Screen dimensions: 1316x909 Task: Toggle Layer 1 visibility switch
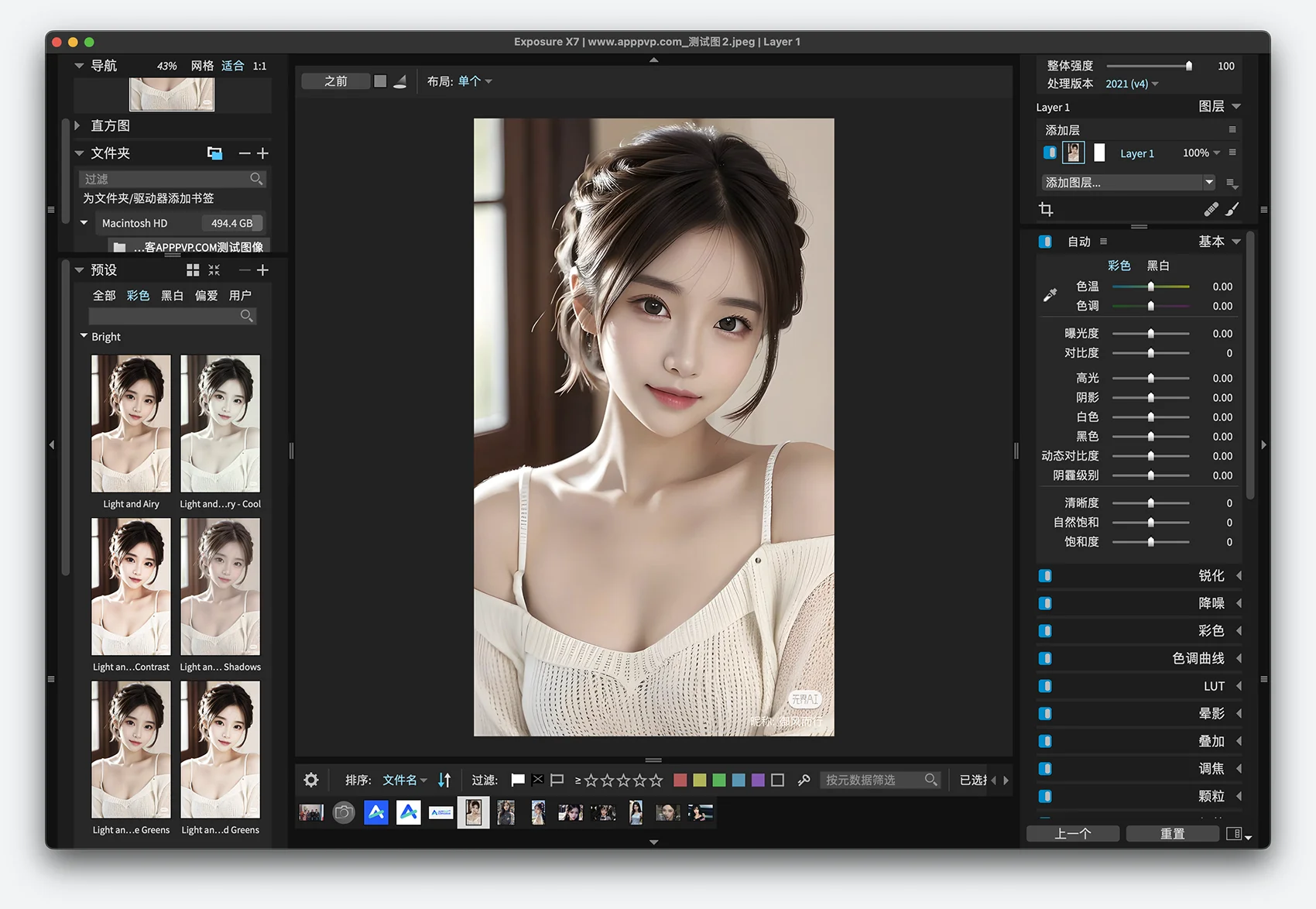pyautogui.click(x=1050, y=153)
